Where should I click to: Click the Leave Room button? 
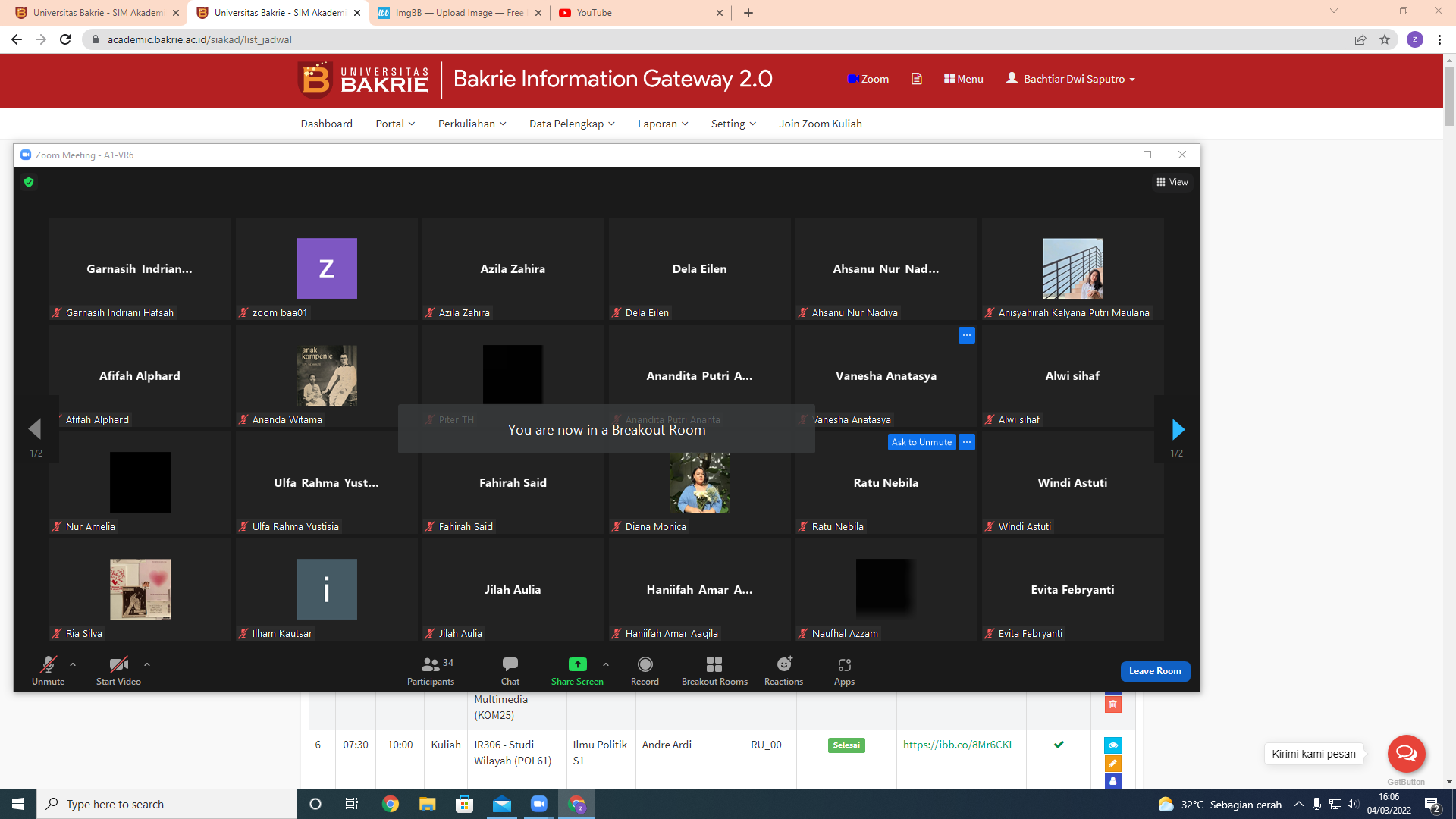click(x=1155, y=671)
